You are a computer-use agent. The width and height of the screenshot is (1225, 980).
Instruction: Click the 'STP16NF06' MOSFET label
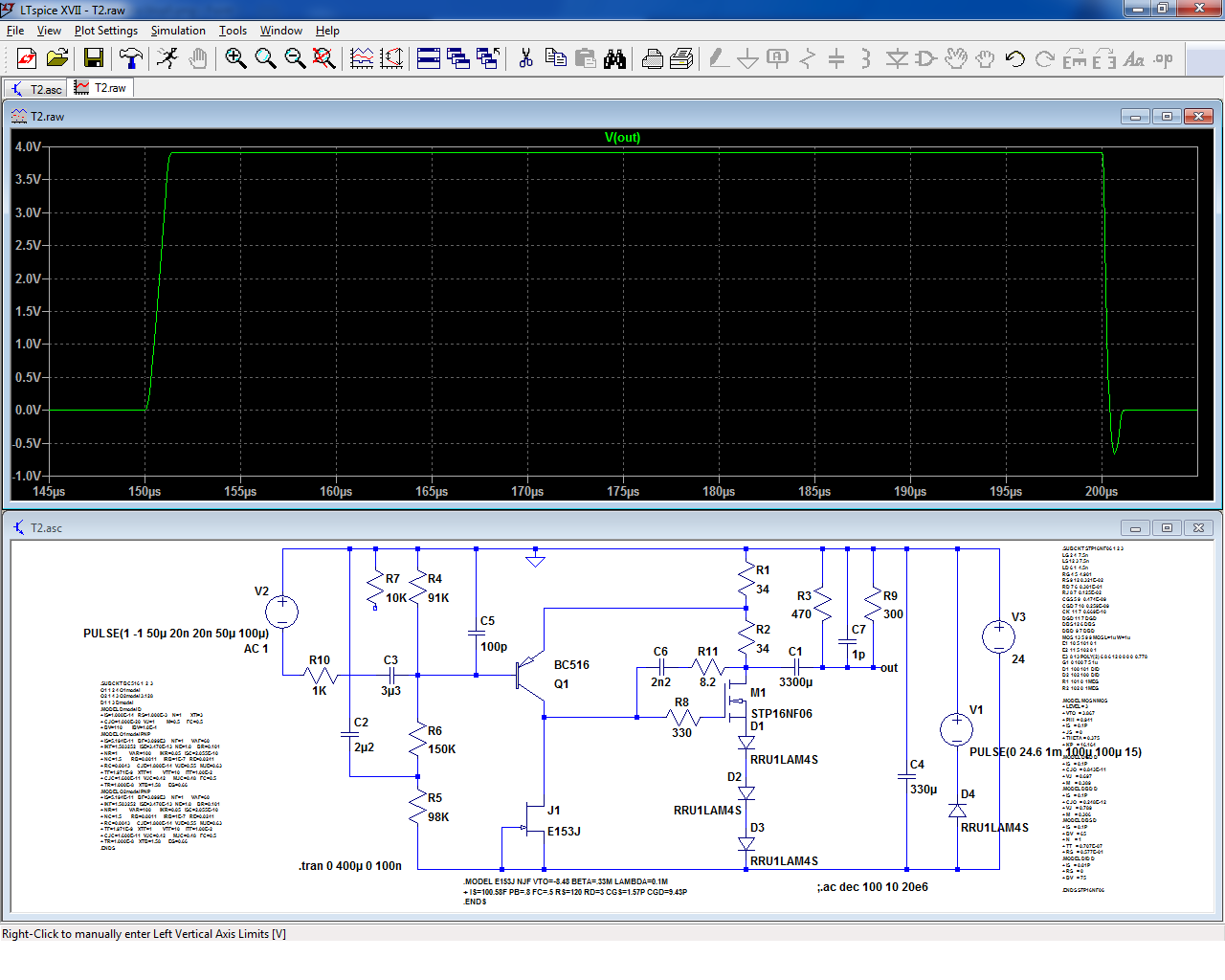[x=782, y=714]
